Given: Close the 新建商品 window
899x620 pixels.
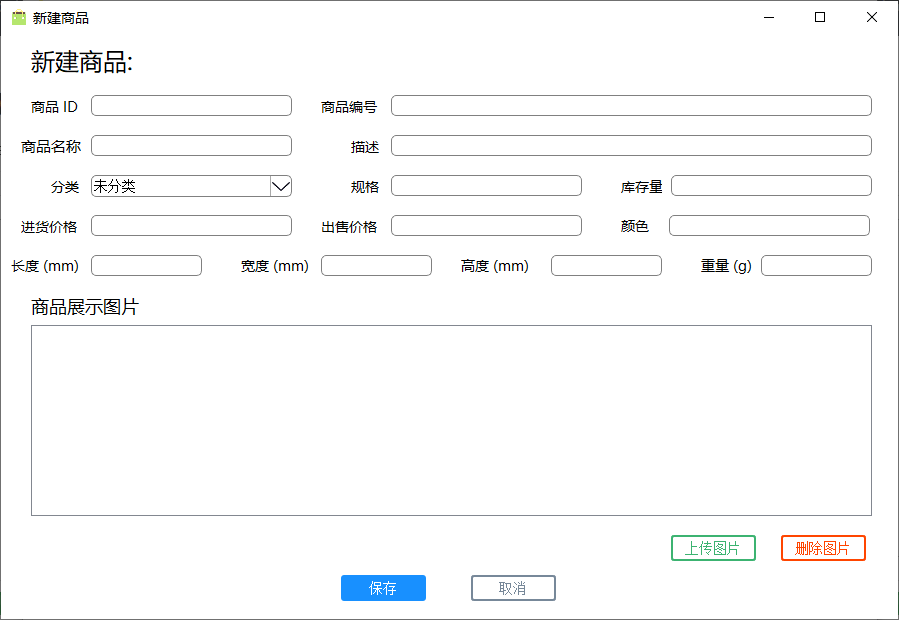Looking at the screenshot, I should pos(871,18).
